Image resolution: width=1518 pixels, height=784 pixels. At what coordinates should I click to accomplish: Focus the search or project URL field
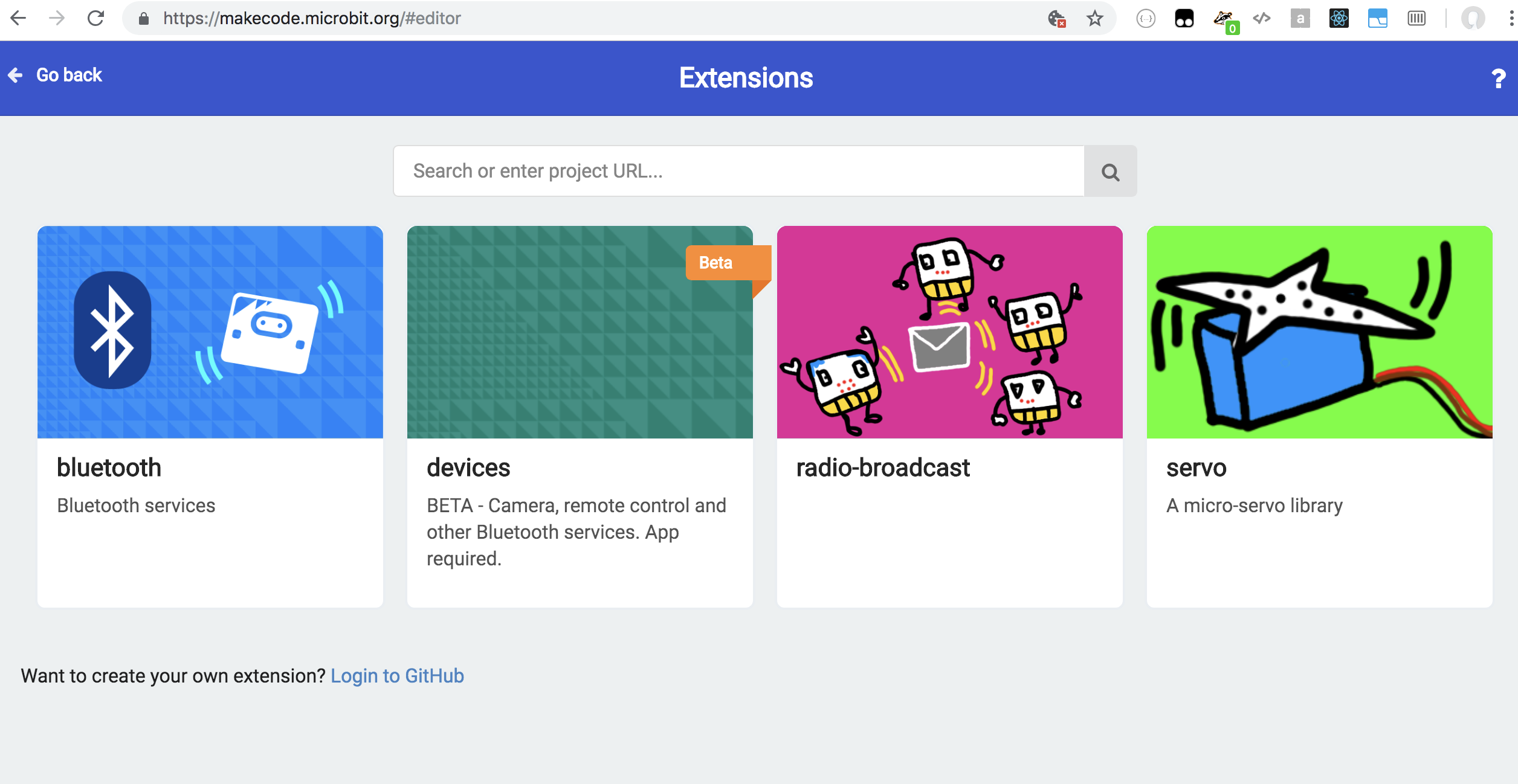click(738, 172)
